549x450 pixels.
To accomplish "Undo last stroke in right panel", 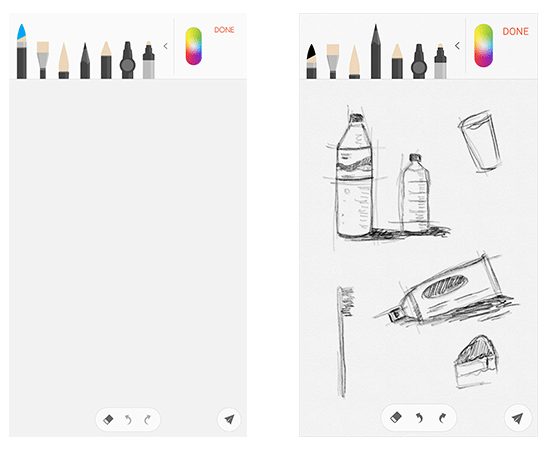I will click(x=419, y=417).
